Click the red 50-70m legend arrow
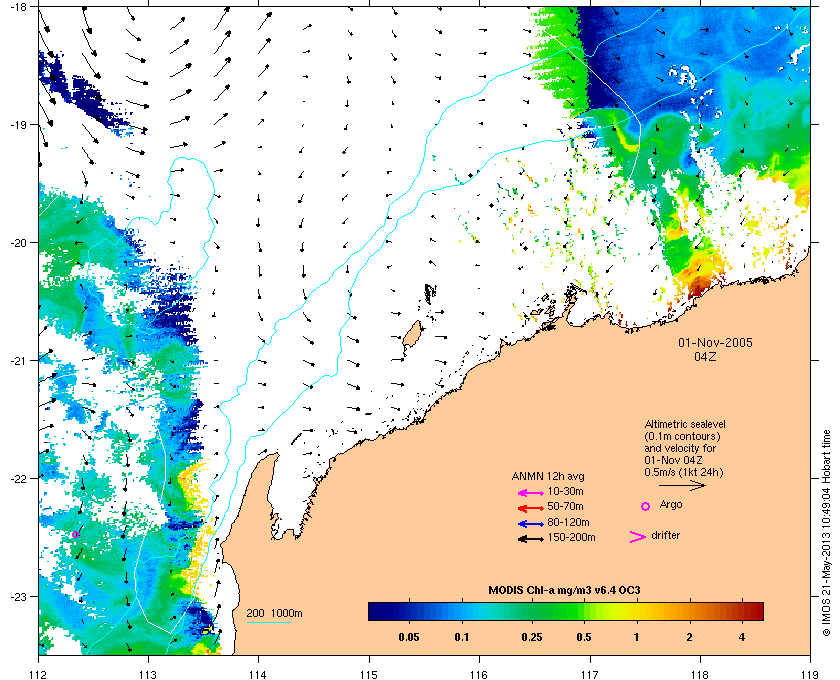Screen dimensions: 840x680 (x=531, y=508)
